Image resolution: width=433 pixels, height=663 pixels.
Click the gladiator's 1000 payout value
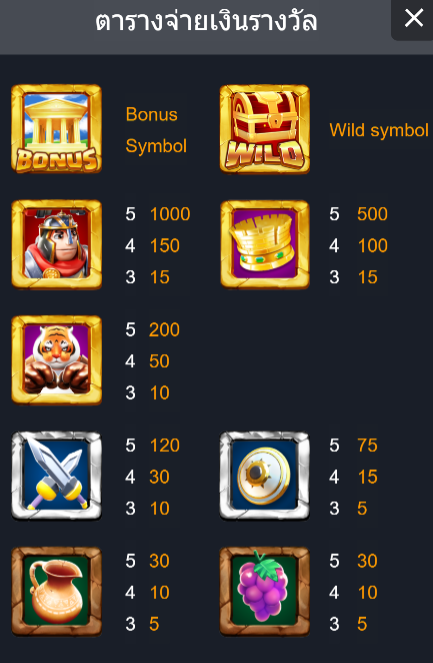point(170,214)
